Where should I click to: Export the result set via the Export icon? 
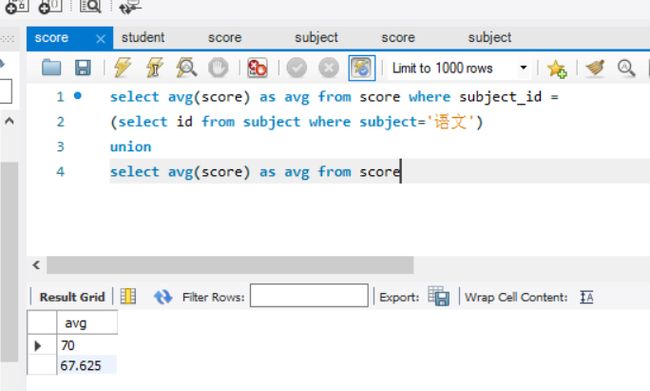click(x=439, y=296)
